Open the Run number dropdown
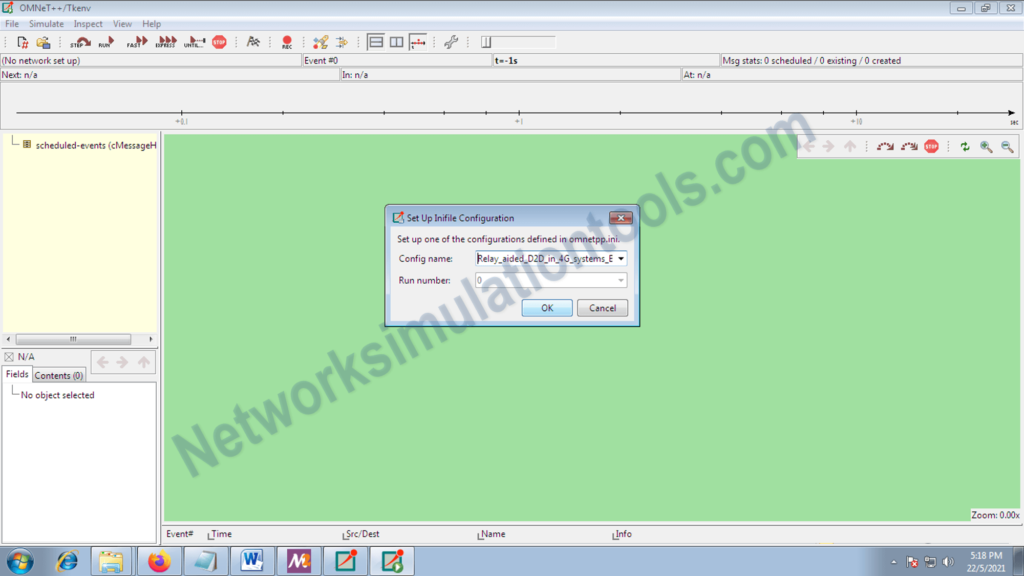The height and width of the screenshot is (576, 1024). (620, 279)
